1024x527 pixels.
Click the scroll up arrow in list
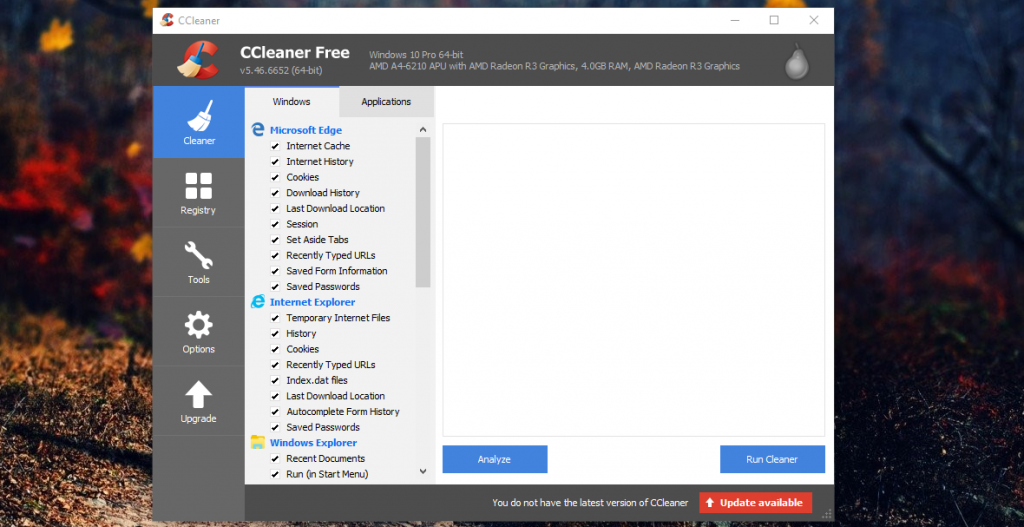point(423,129)
